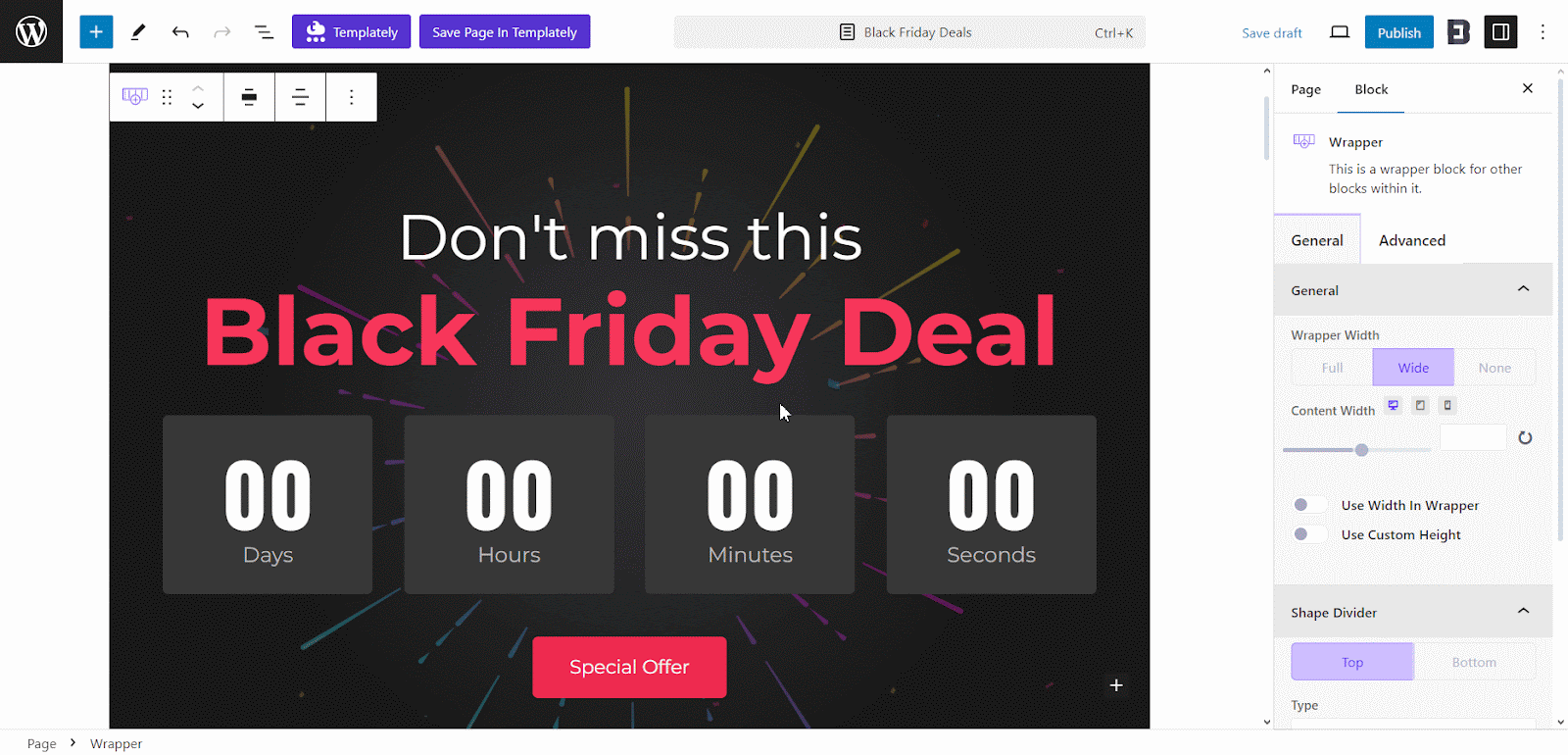
Task: Select the Full wrapper width option
Action: 1332,368
